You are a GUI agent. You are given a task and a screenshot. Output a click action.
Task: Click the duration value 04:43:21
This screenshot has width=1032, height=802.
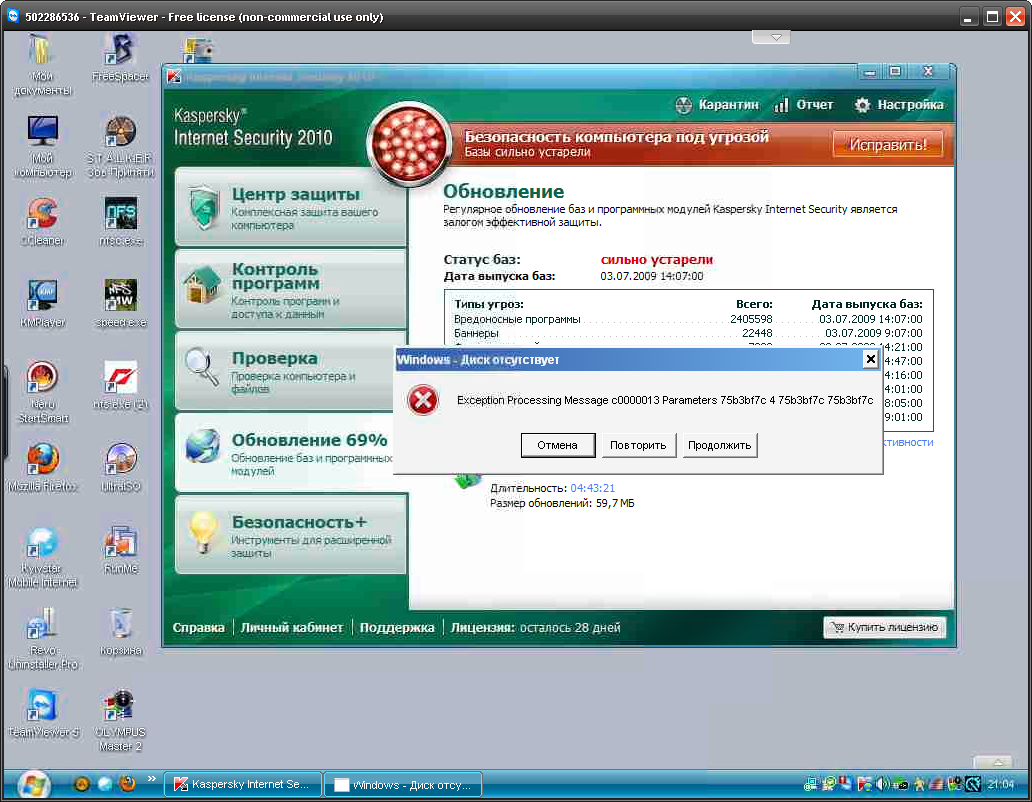click(x=592, y=488)
